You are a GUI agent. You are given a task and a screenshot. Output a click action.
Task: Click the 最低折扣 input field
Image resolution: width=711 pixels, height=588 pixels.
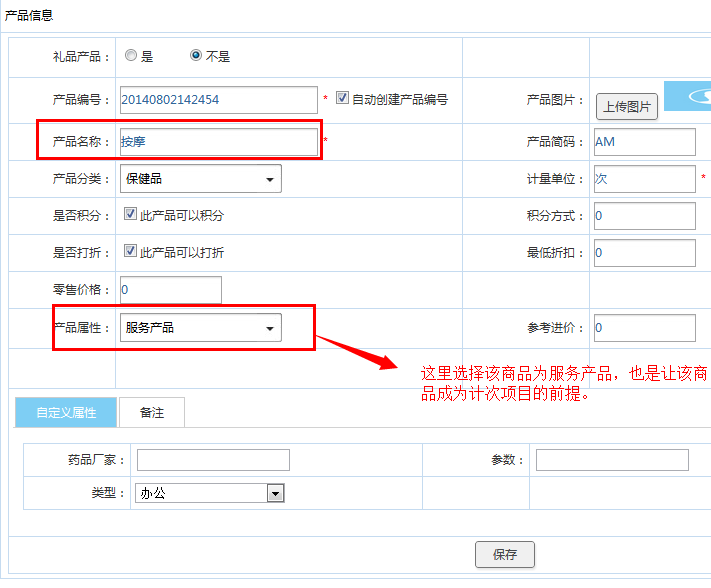(644, 253)
